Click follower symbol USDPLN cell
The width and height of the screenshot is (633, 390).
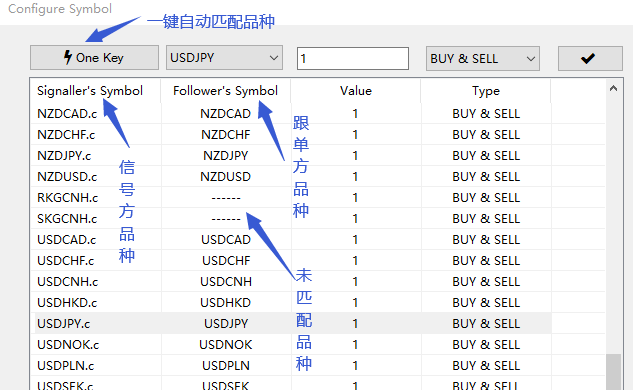tap(226, 366)
